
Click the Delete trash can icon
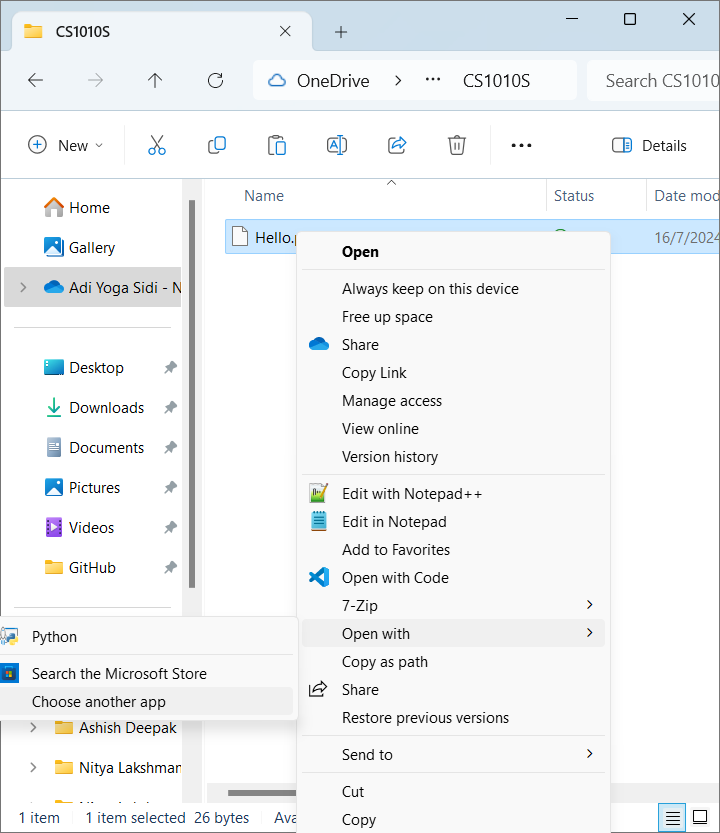pyautogui.click(x=457, y=145)
